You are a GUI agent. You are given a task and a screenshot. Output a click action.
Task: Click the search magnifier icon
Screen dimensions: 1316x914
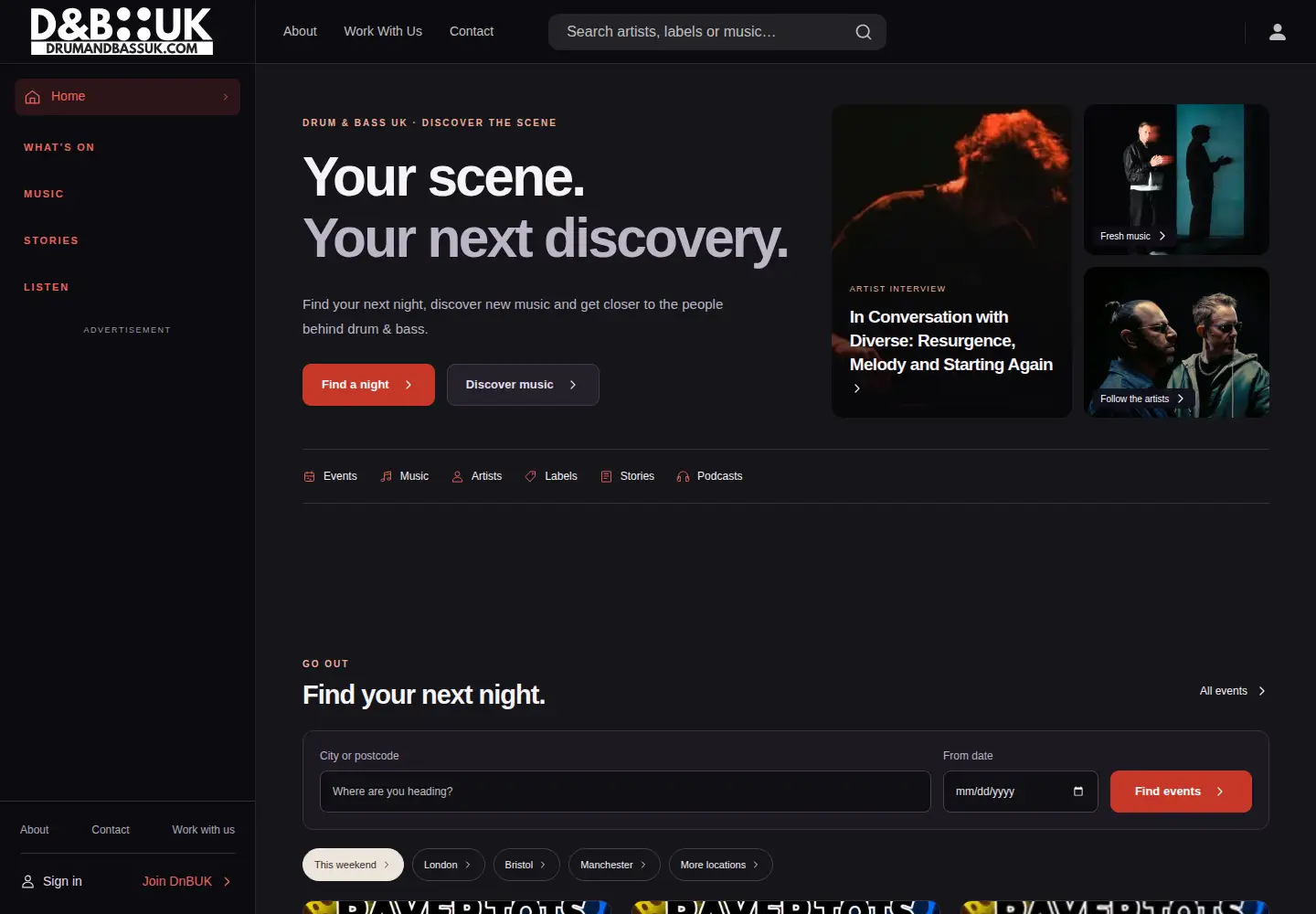(863, 32)
